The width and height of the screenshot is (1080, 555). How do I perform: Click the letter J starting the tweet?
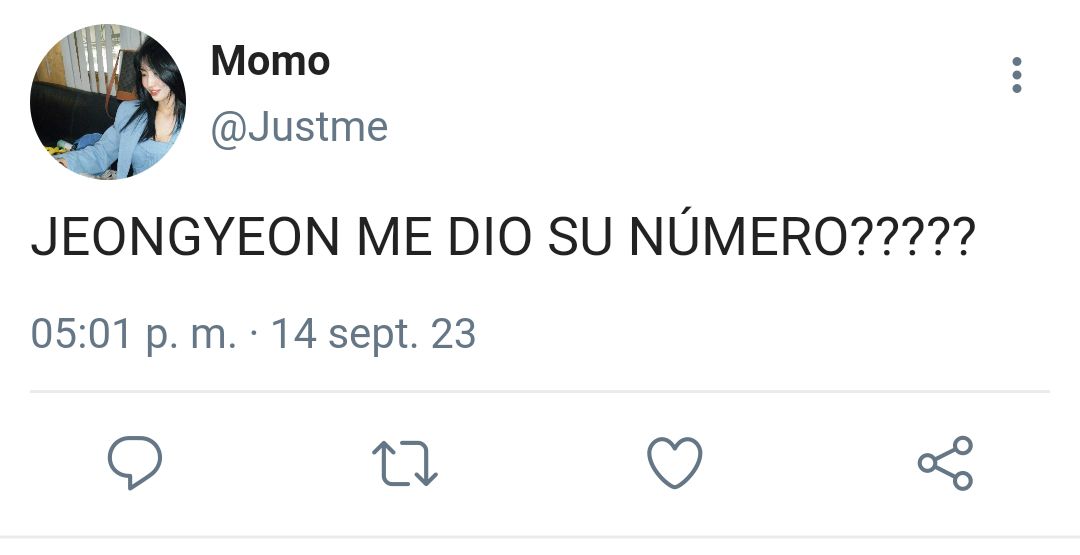(43, 237)
